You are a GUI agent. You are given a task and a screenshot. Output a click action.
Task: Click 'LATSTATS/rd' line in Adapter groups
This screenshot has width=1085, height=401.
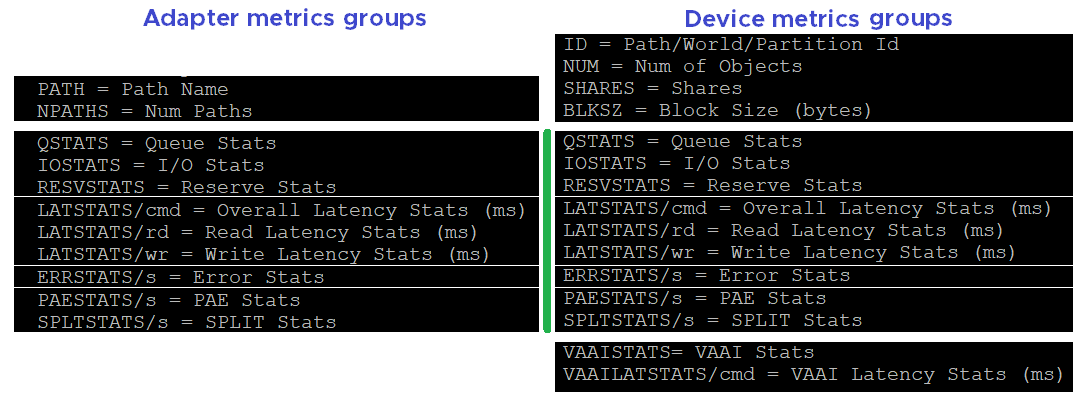pos(257,232)
